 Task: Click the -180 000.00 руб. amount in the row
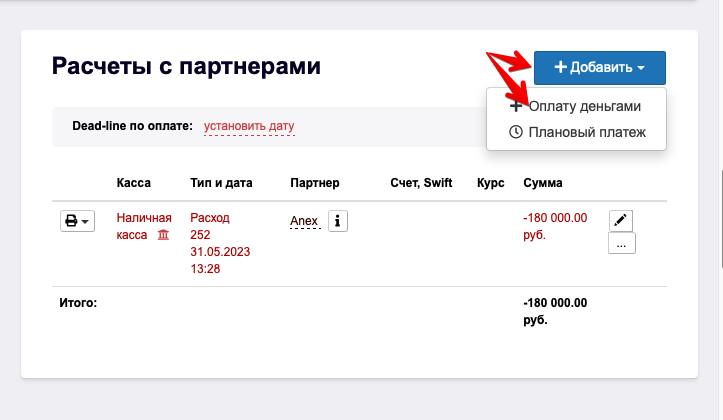click(x=555, y=226)
